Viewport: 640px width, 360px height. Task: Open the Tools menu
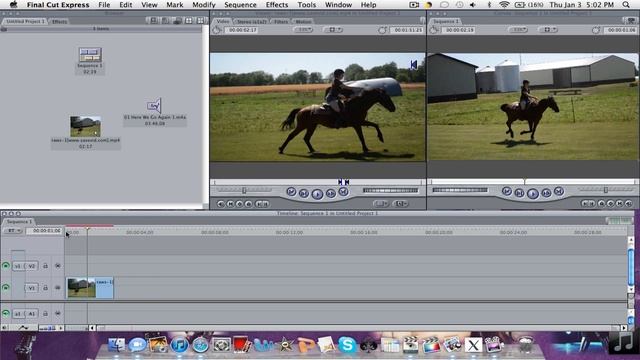(x=307, y=5)
